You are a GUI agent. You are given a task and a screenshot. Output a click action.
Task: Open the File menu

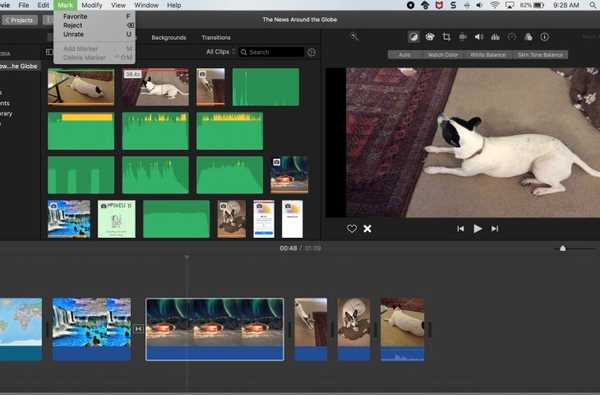(24, 5)
